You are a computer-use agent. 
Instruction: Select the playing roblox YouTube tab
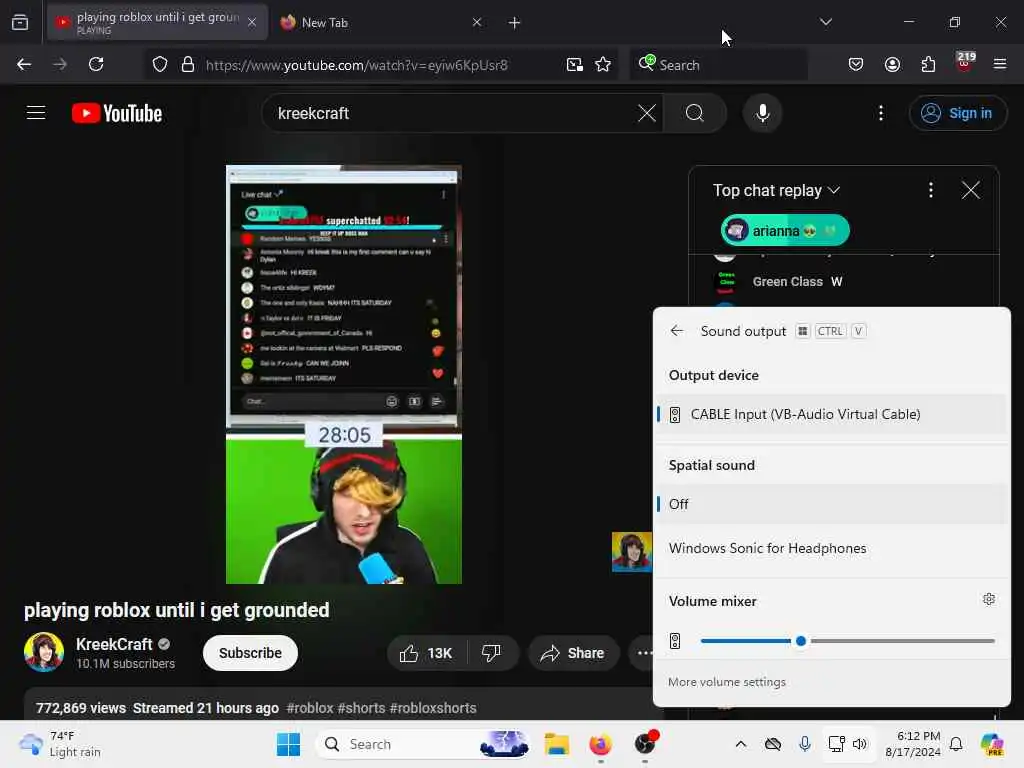(157, 22)
